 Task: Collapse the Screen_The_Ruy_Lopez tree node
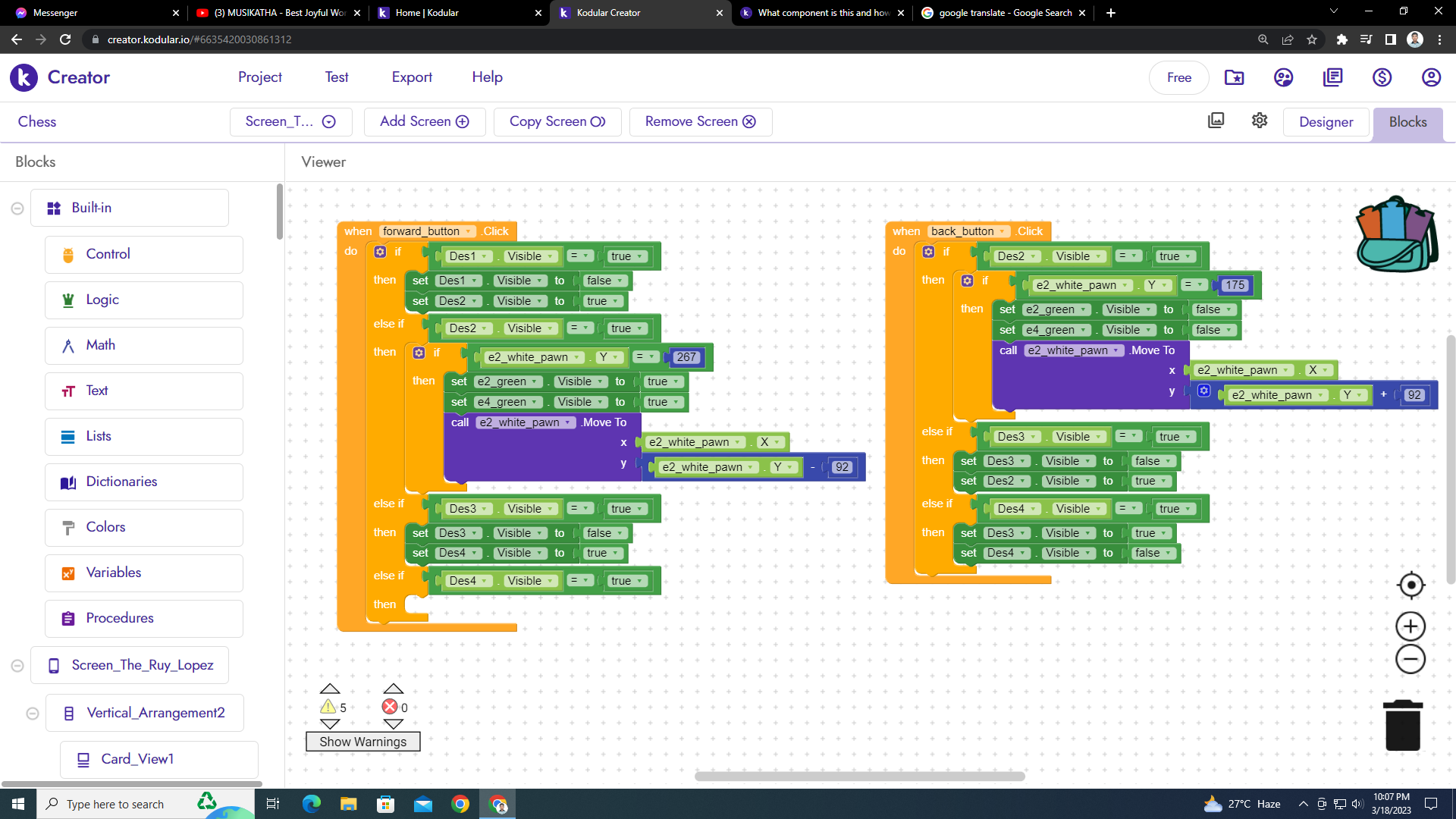tap(17, 666)
